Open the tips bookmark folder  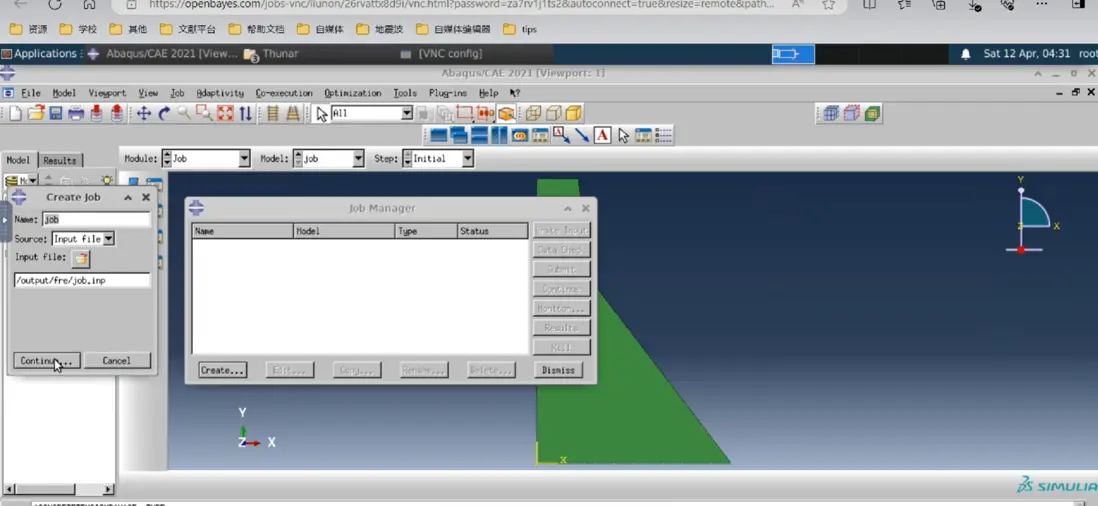pyautogui.click(x=521, y=29)
